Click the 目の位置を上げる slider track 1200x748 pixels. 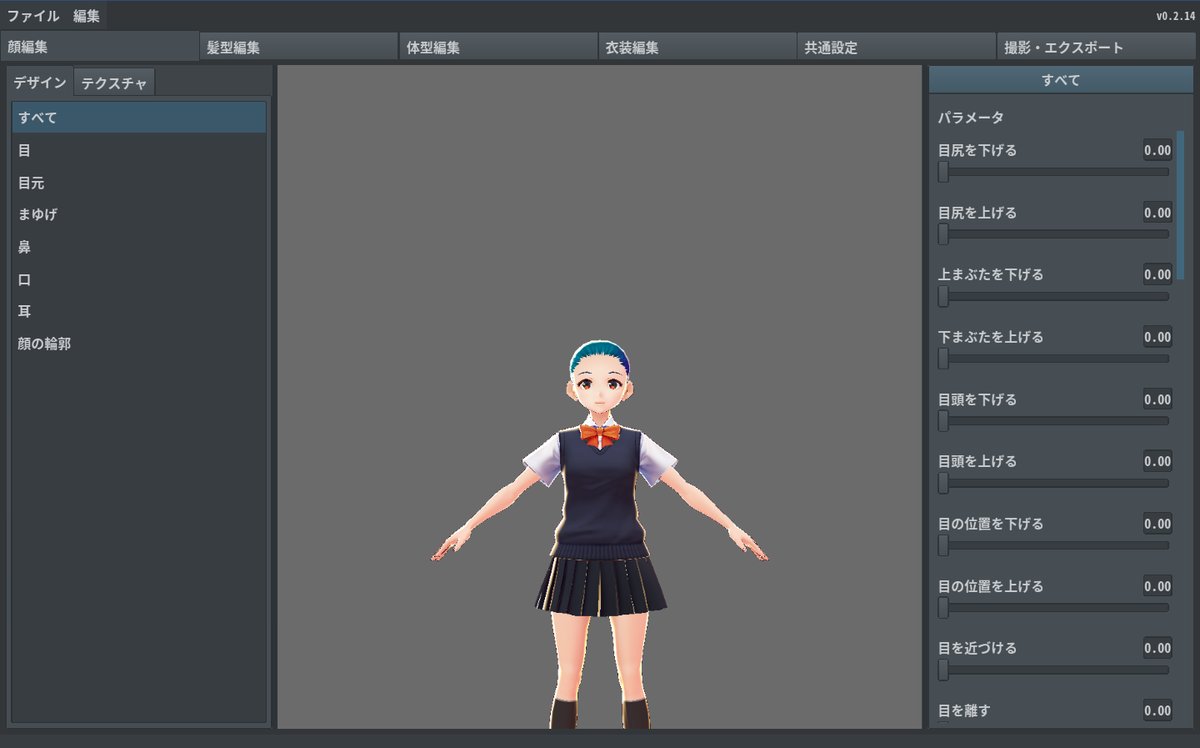coord(1055,607)
